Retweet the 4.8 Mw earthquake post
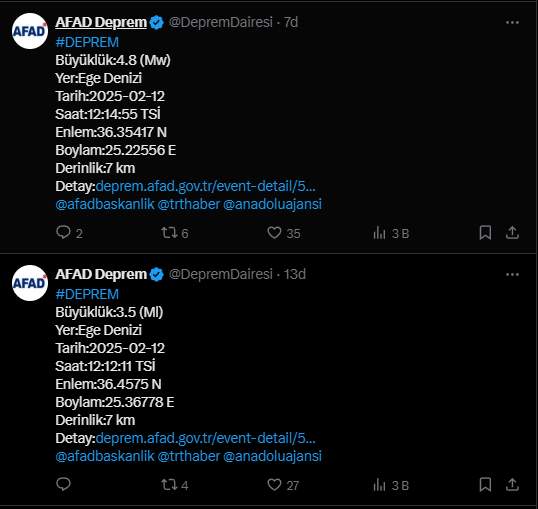This screenshot has height=509, width=538. tap(169, 233)
